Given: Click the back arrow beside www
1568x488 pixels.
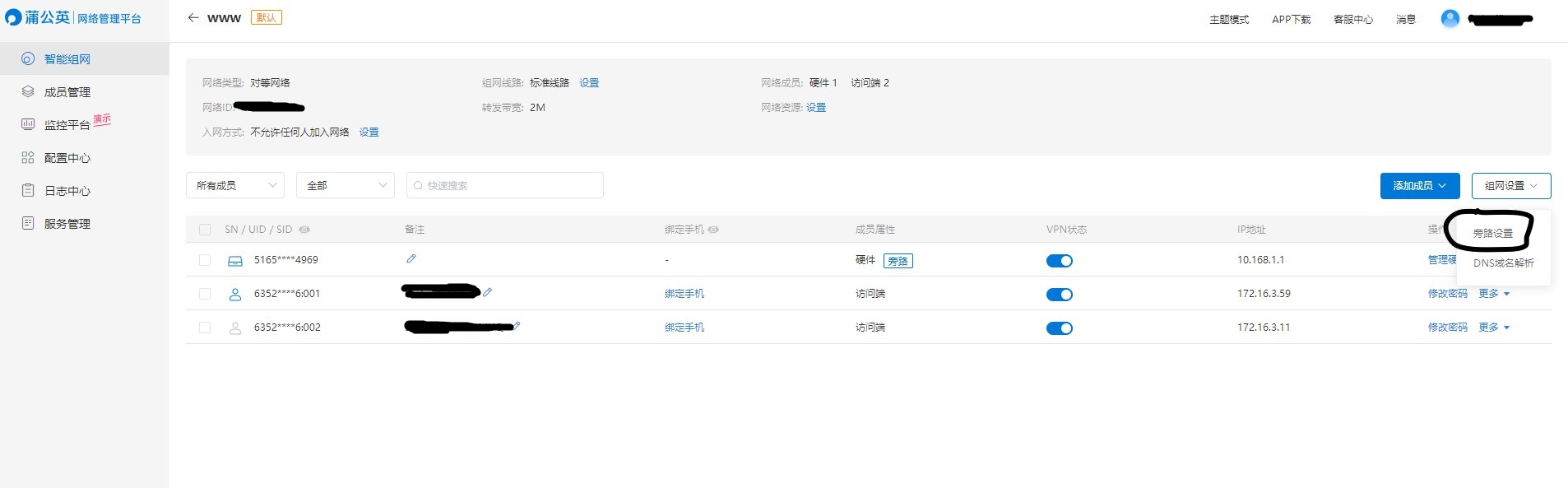Looking at the screenshot, I should (x=193, y=17).
